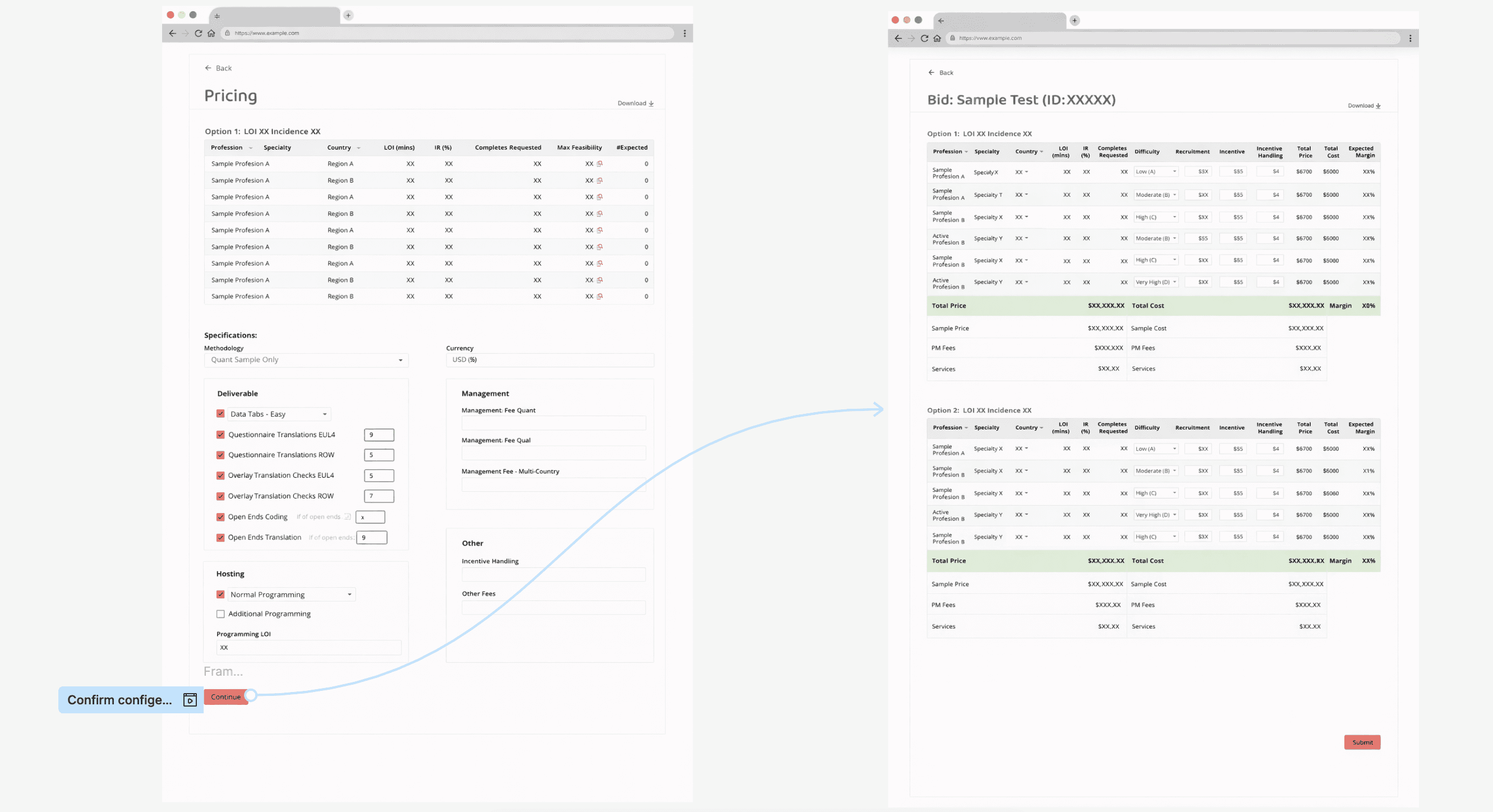Click the Back arrow on Bid page
1493x812 pixels.
[932, 72]
